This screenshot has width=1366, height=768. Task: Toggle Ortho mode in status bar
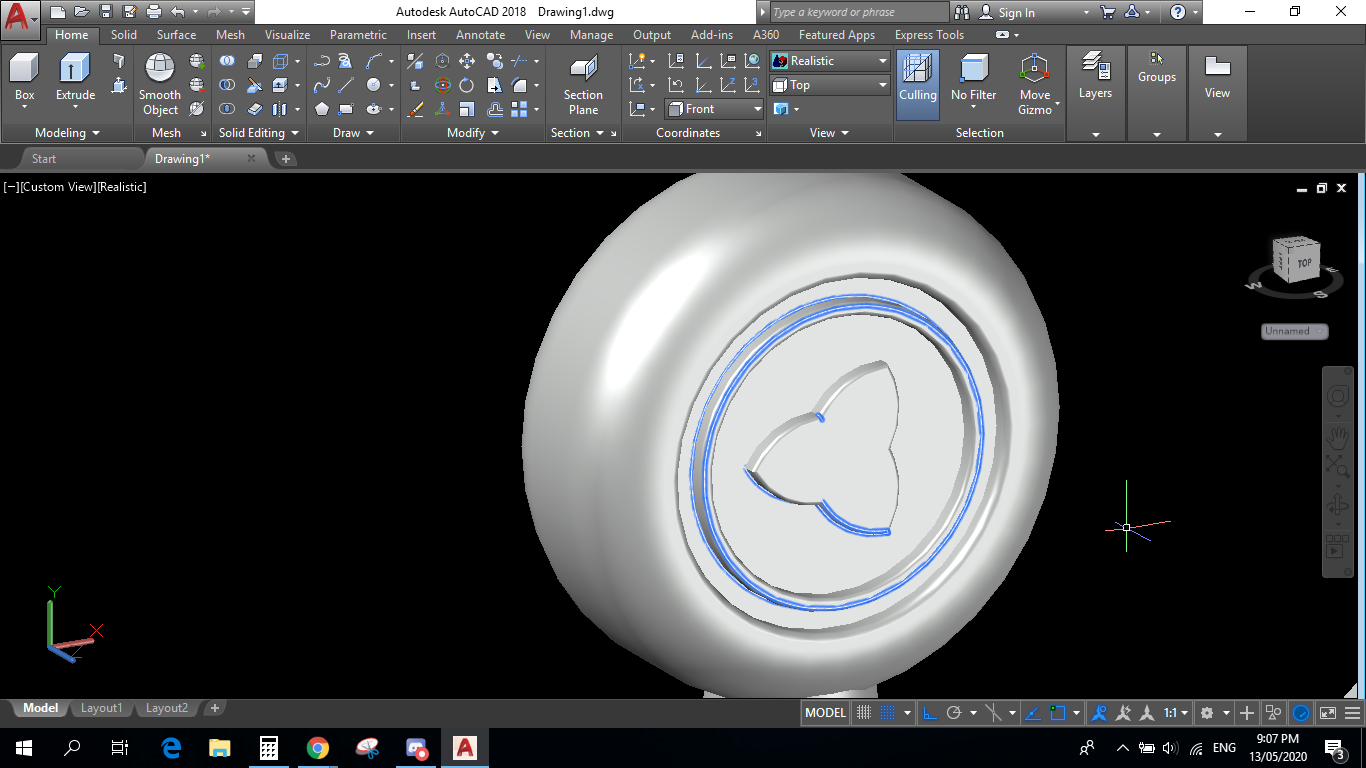tap(929, 713)
